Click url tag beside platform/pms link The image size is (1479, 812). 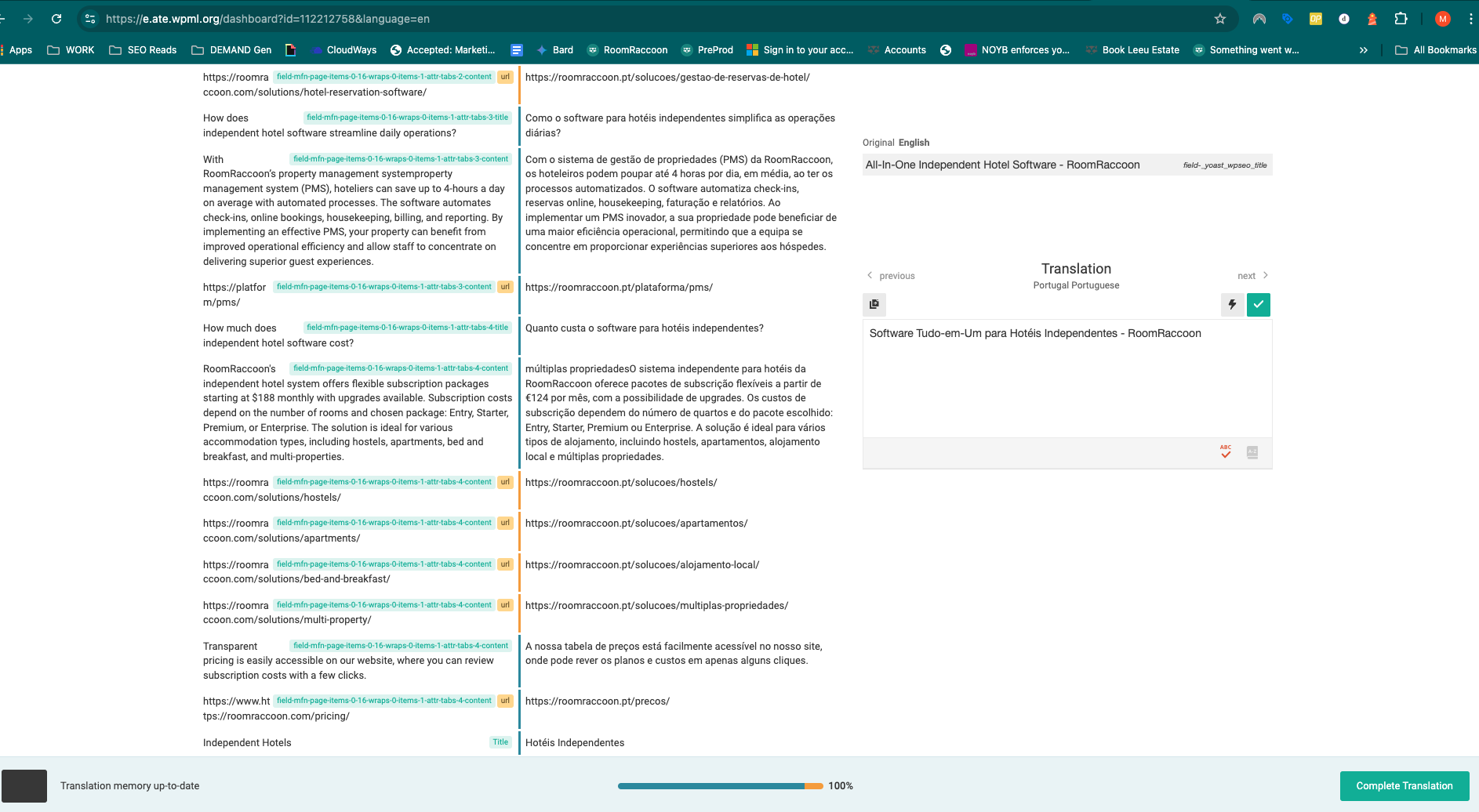tap(505, 287)
